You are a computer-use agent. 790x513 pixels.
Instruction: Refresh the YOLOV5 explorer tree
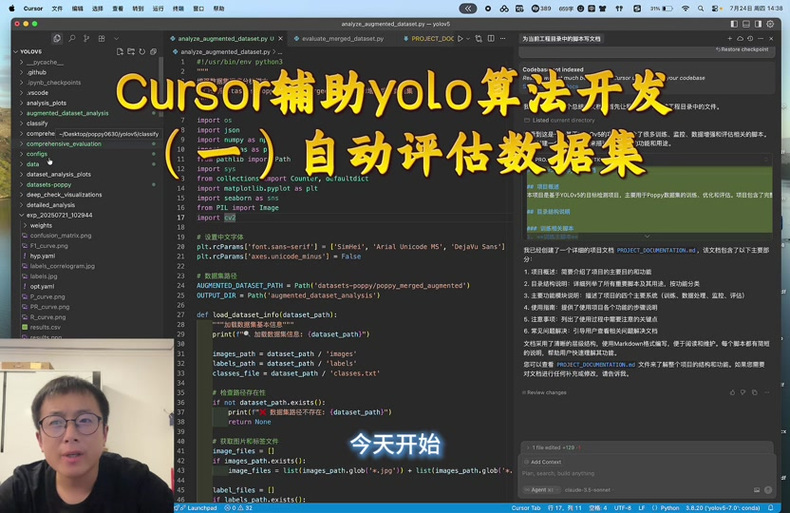pyautogui.click(x=142, y=51)
